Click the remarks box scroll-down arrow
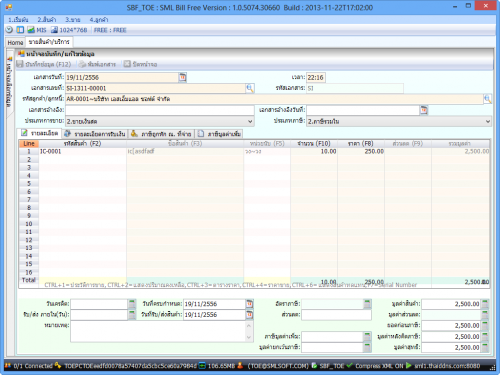This screenshot has height=375, width=500. pos(249,337)
